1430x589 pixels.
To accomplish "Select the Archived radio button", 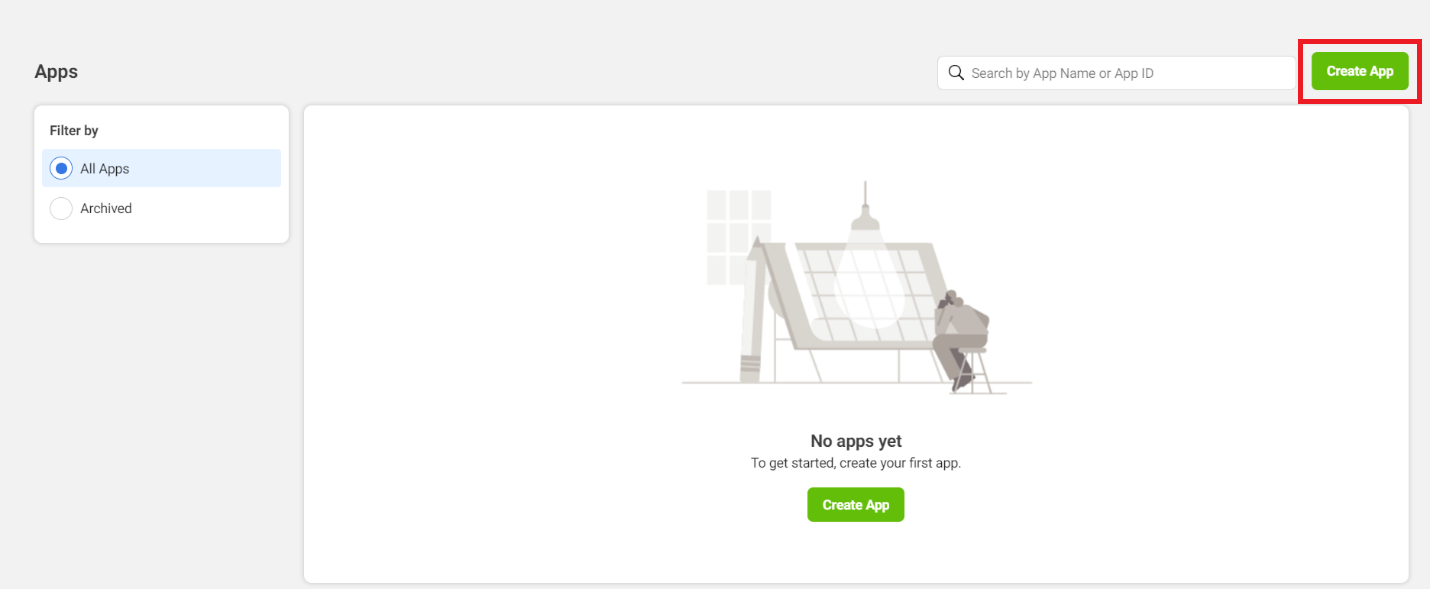I will pos(61,208).
